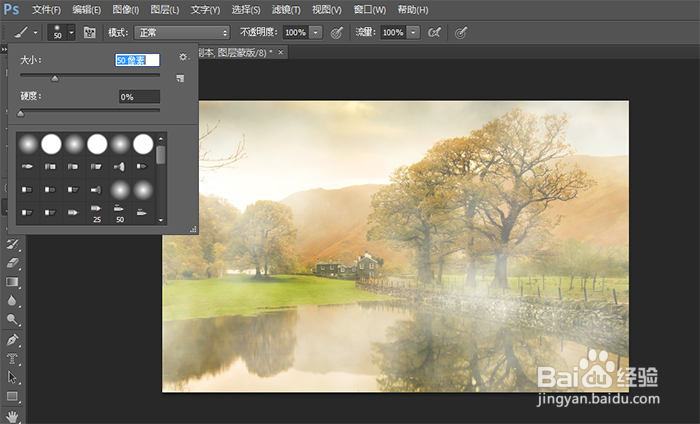This screenshot has width=700, height=424.
Task: Select the Type tool
Action: pyautogui.click(x=12, y=358)
